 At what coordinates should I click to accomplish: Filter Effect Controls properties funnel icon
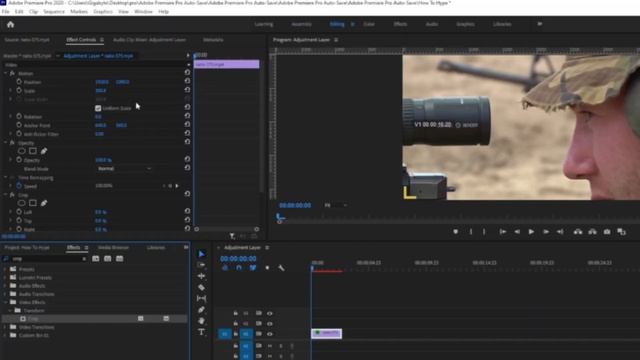[x=232, y=236]
